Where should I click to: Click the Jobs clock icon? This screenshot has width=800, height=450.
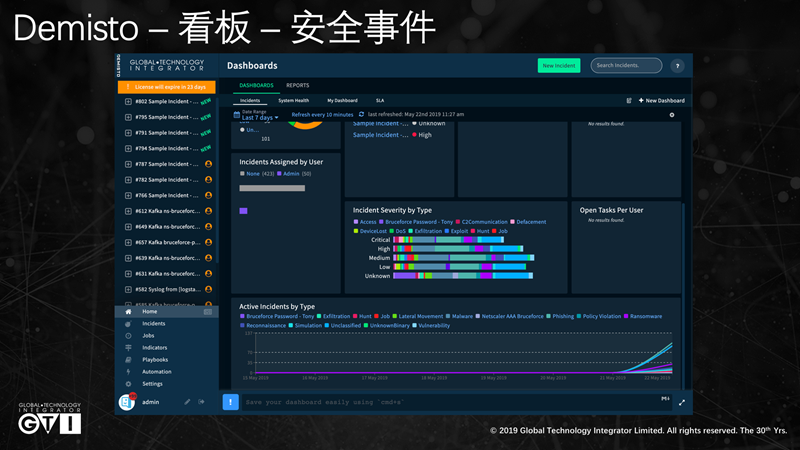(x=129, y=336)
